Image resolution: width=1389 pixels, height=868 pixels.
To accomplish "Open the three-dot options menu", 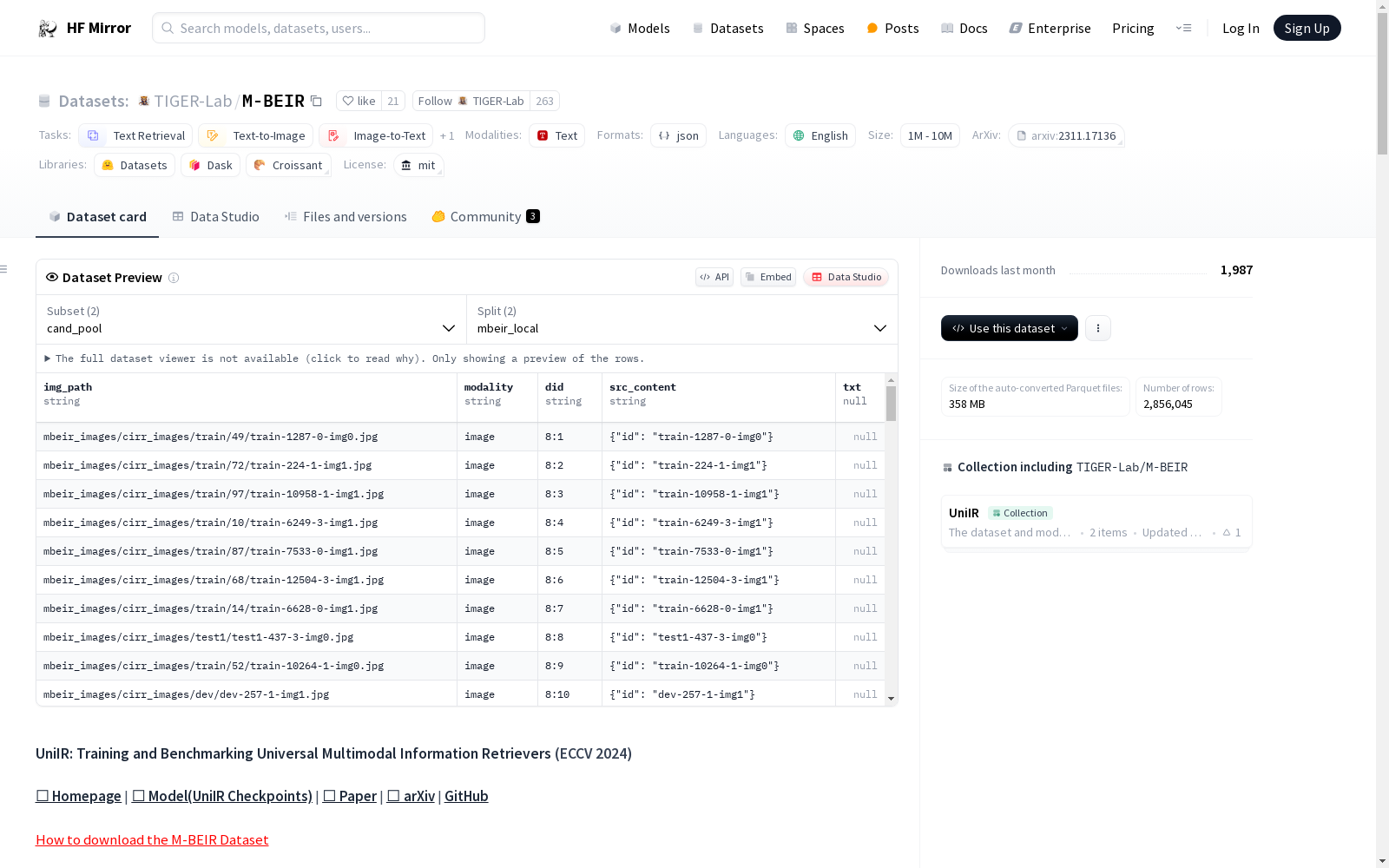I will (1098, 328).
